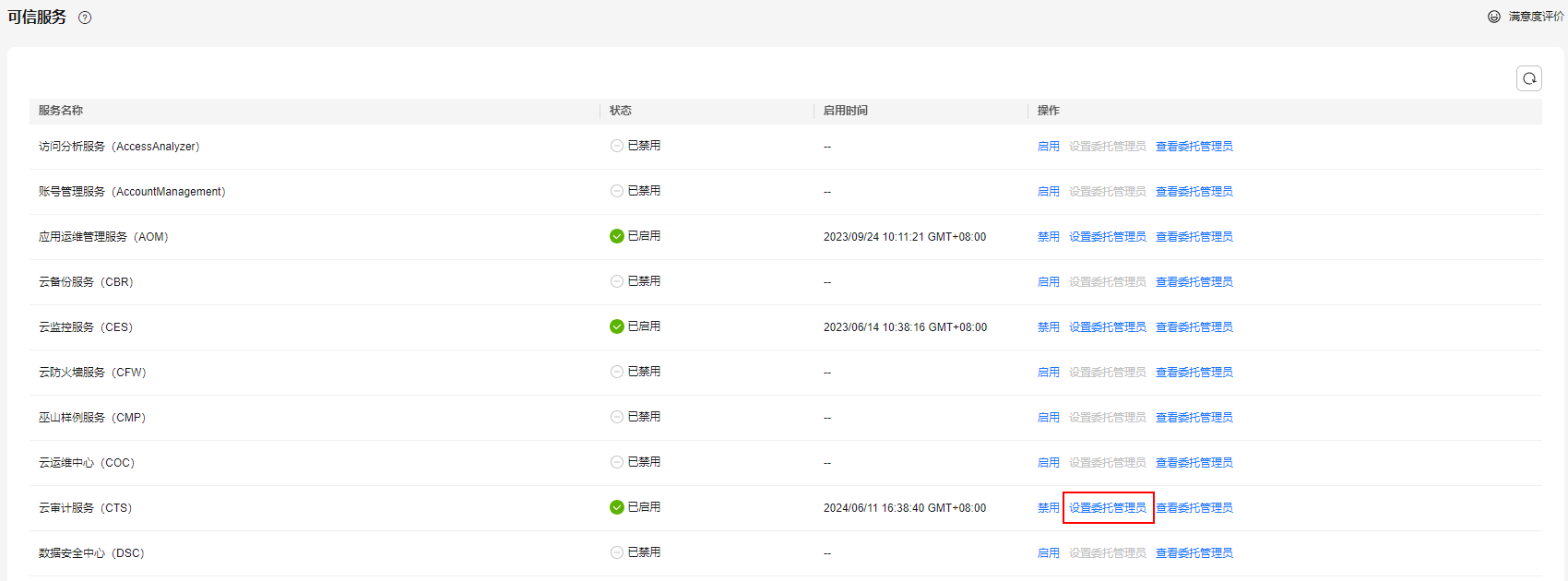Open 查看委托管理员 for CFW service

pyautogui.click(x=1194, y=373)
